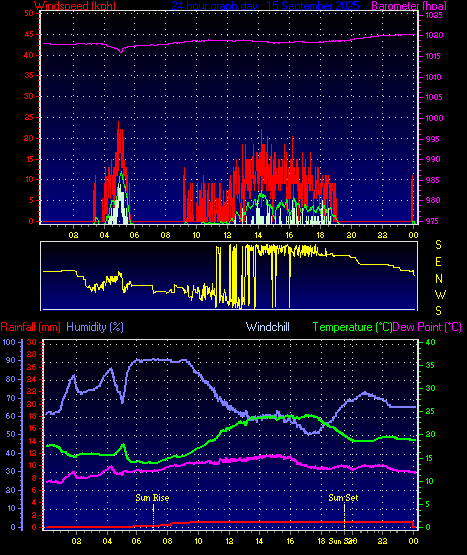Click 990 on the barometer axis
Viewport: 467px width, 555px height.
click(x=432, y=159)
